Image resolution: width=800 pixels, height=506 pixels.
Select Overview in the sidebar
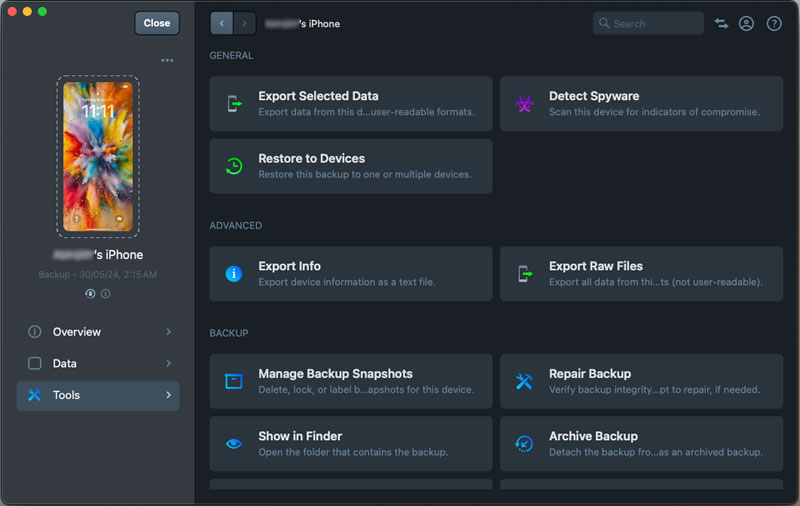(x=98, y=332)
